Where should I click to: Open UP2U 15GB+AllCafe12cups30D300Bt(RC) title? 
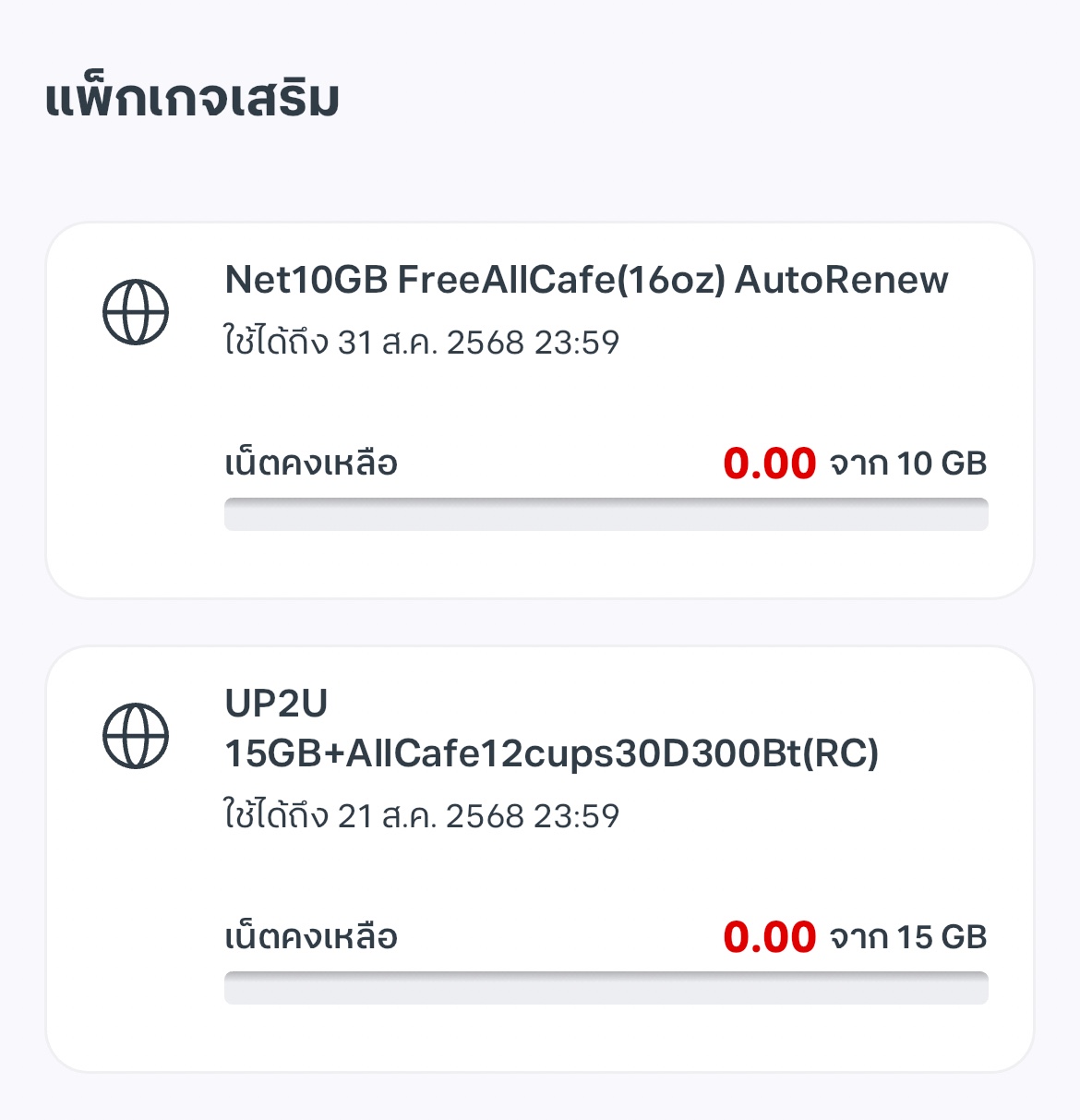551,729
